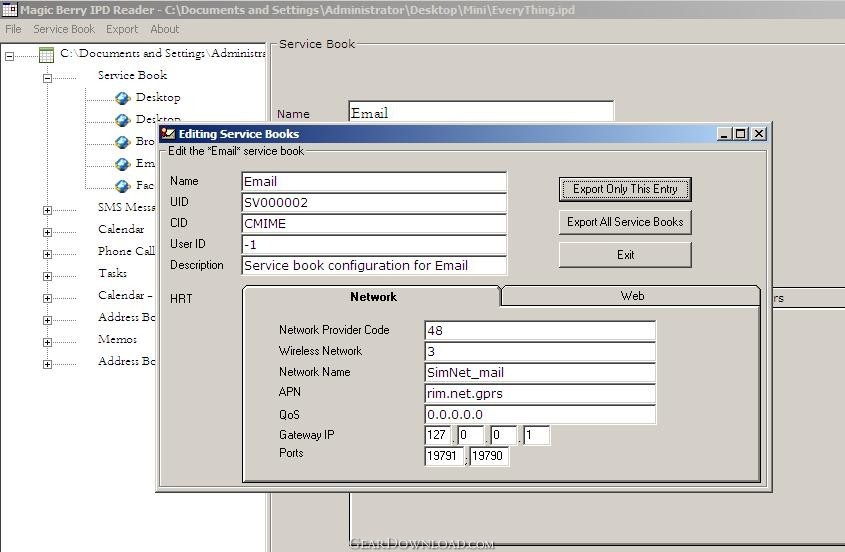Expand the first Calendar tree node
Screen dimensions: 845x552
point(47,232)
